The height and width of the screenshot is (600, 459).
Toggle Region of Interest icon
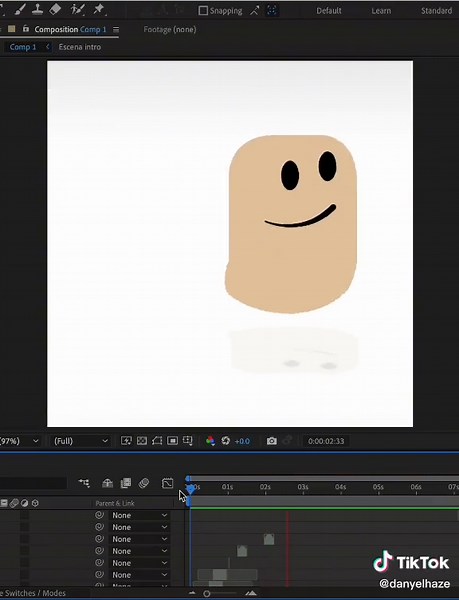pos(173,441)
